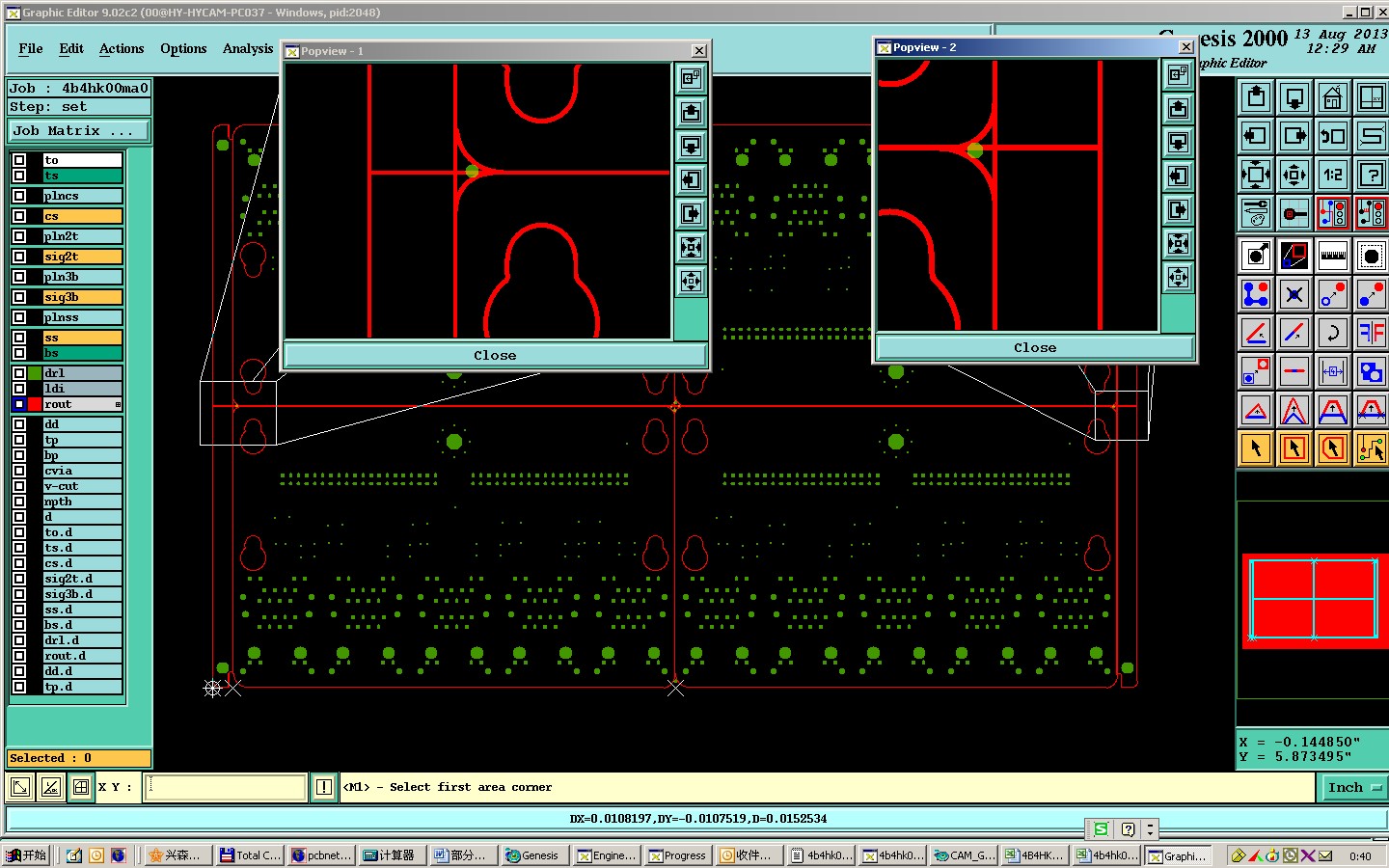Click Close in Popview - 2
Viewport: 1389px width, 868px height.
1034,347
